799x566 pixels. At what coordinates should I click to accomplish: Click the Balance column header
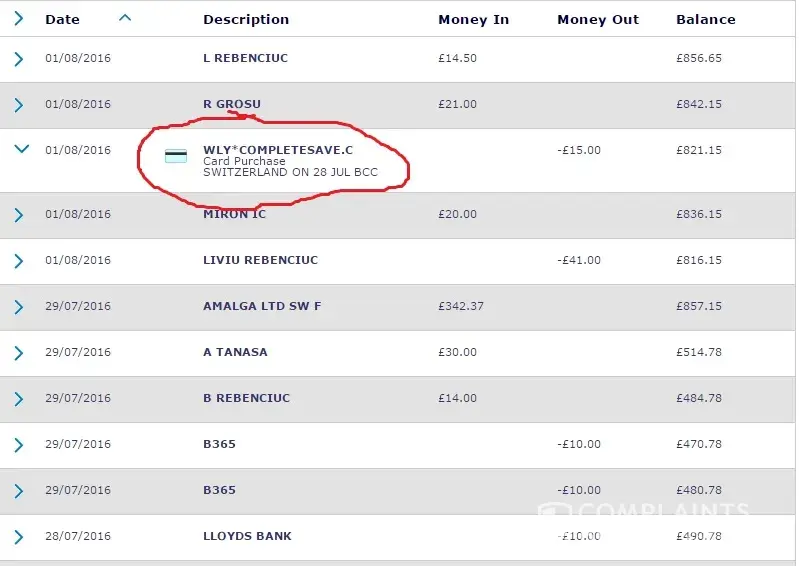point(705,20)
